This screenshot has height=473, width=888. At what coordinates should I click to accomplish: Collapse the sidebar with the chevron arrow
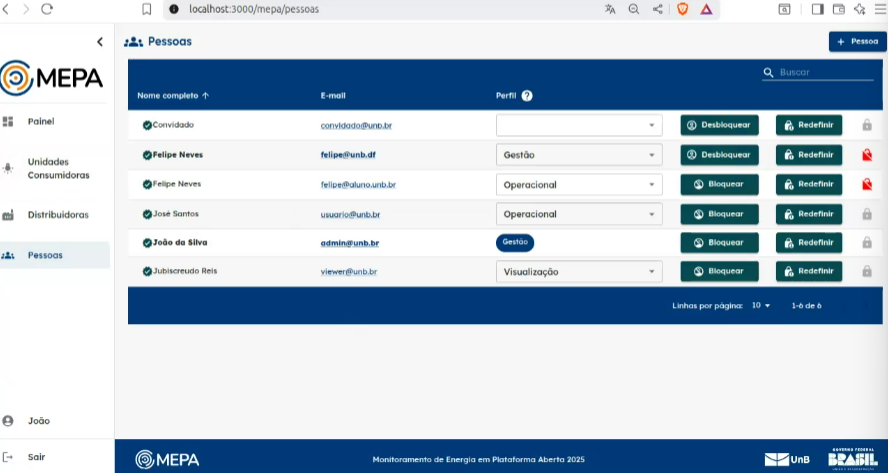[100, 41]
